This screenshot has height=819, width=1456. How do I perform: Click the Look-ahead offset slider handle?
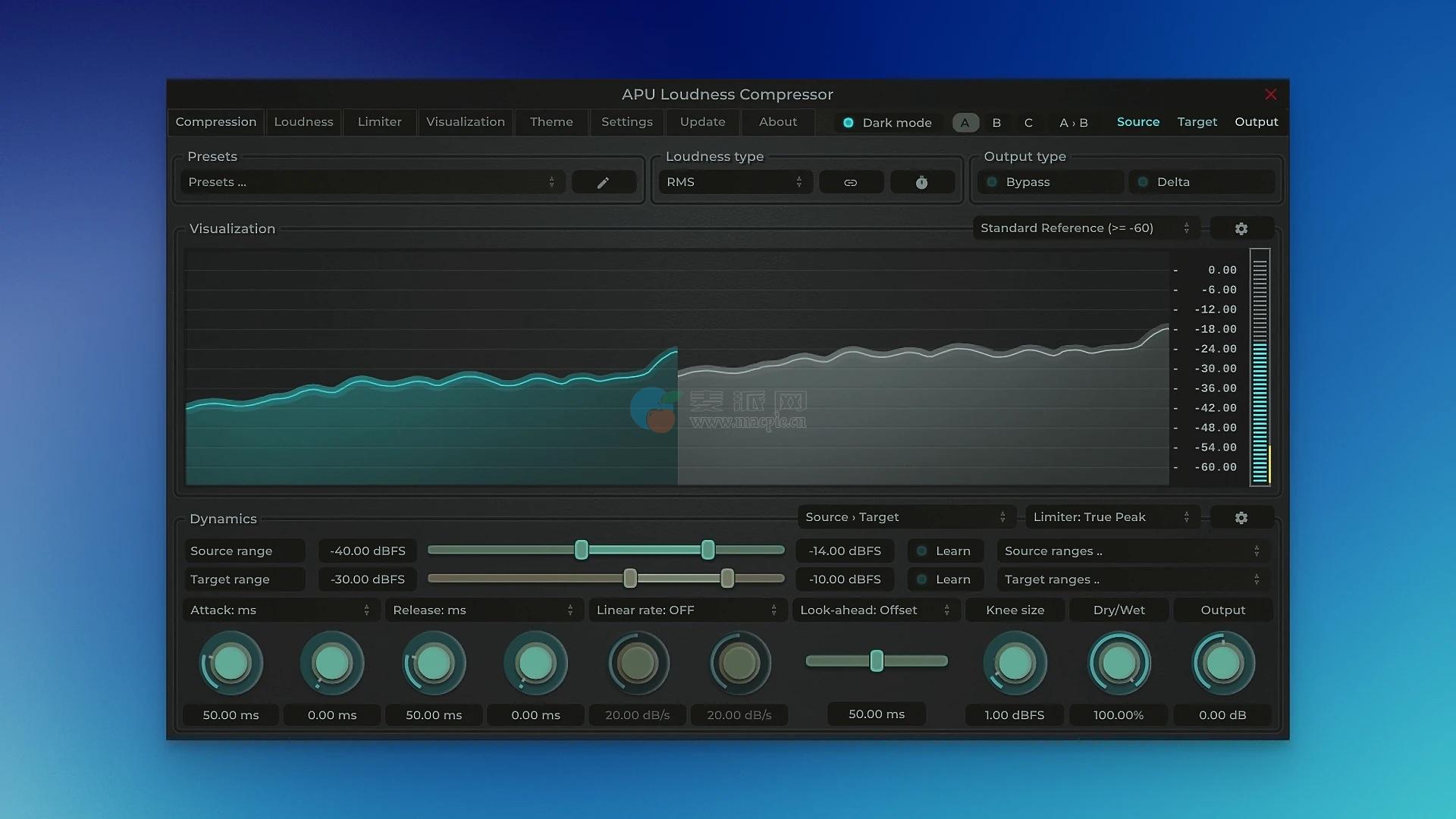(877, 661)
